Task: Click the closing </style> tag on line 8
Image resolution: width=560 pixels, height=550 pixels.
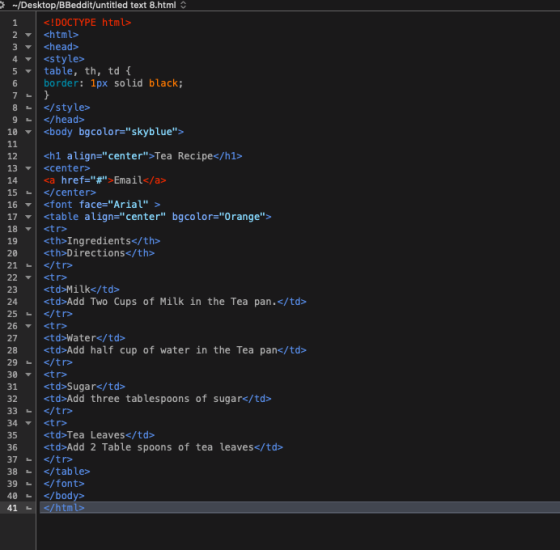Action: 67,108
